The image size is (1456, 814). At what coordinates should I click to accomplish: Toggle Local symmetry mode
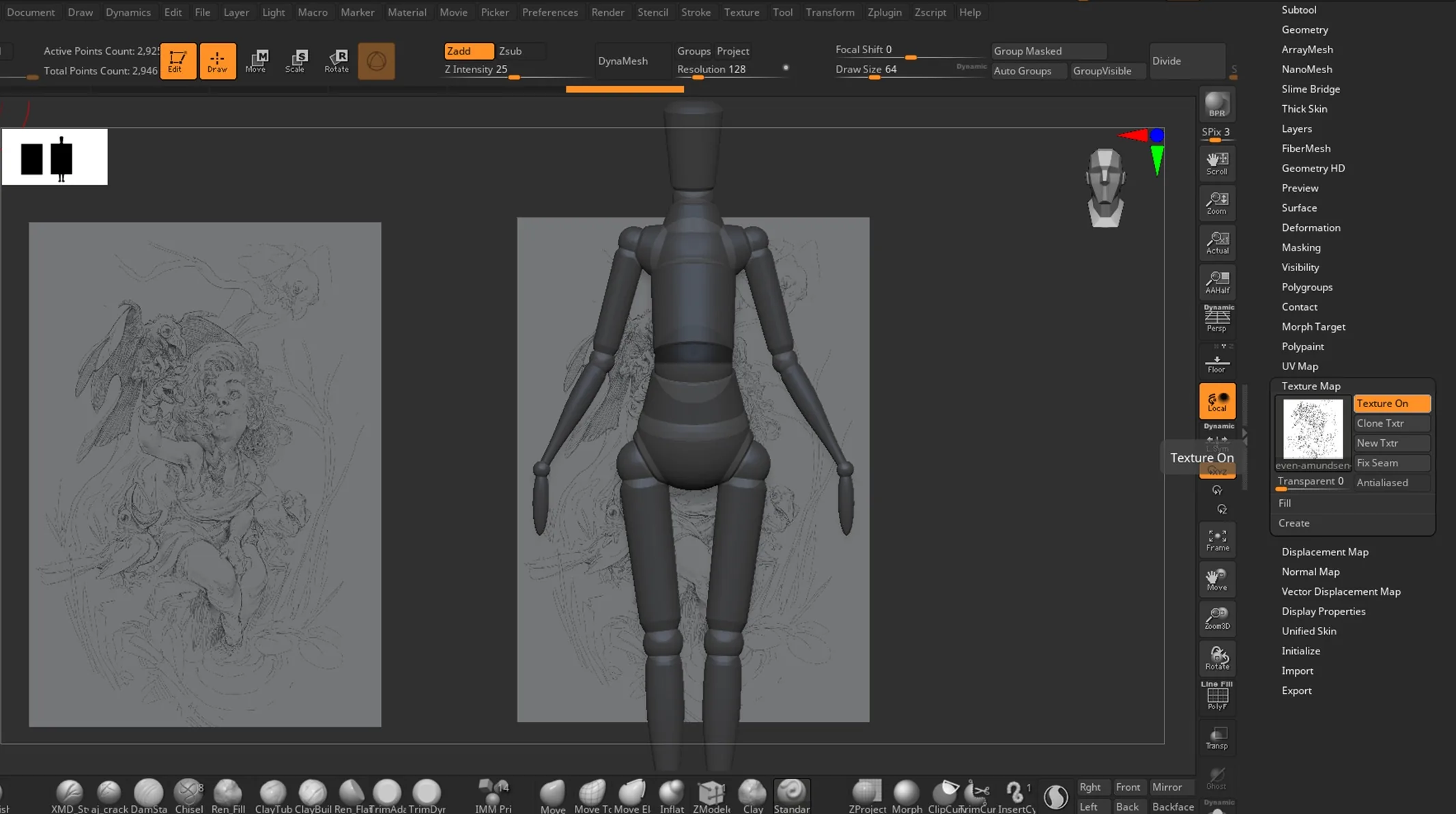[x=1217, y=401]
